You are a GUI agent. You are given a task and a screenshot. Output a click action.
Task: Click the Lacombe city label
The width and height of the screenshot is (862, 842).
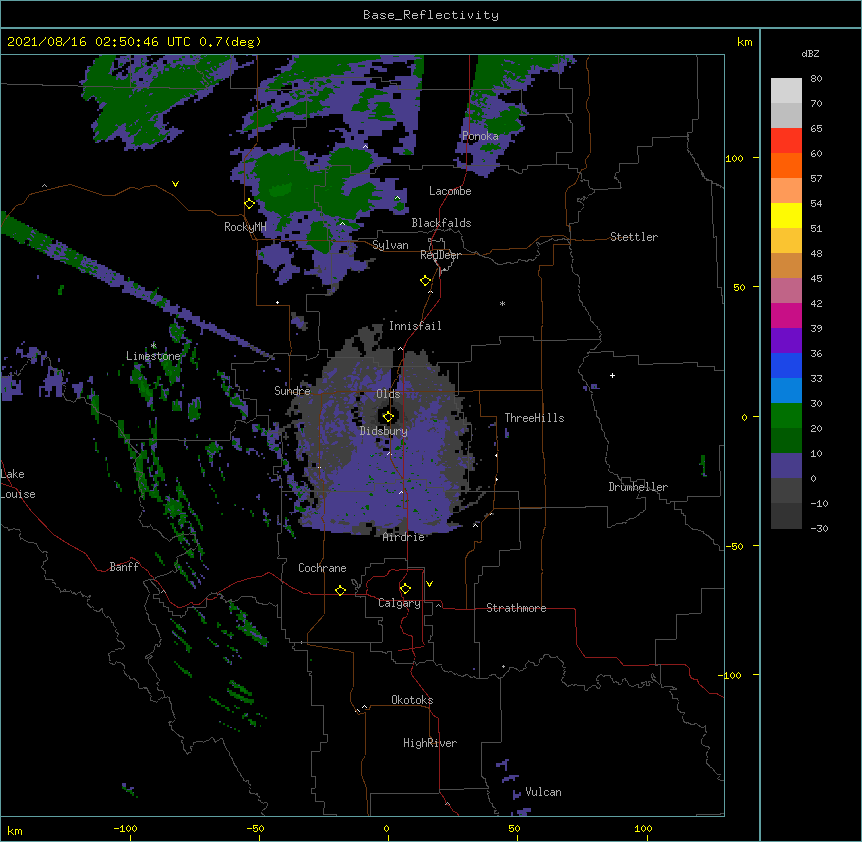coord(450,191)
